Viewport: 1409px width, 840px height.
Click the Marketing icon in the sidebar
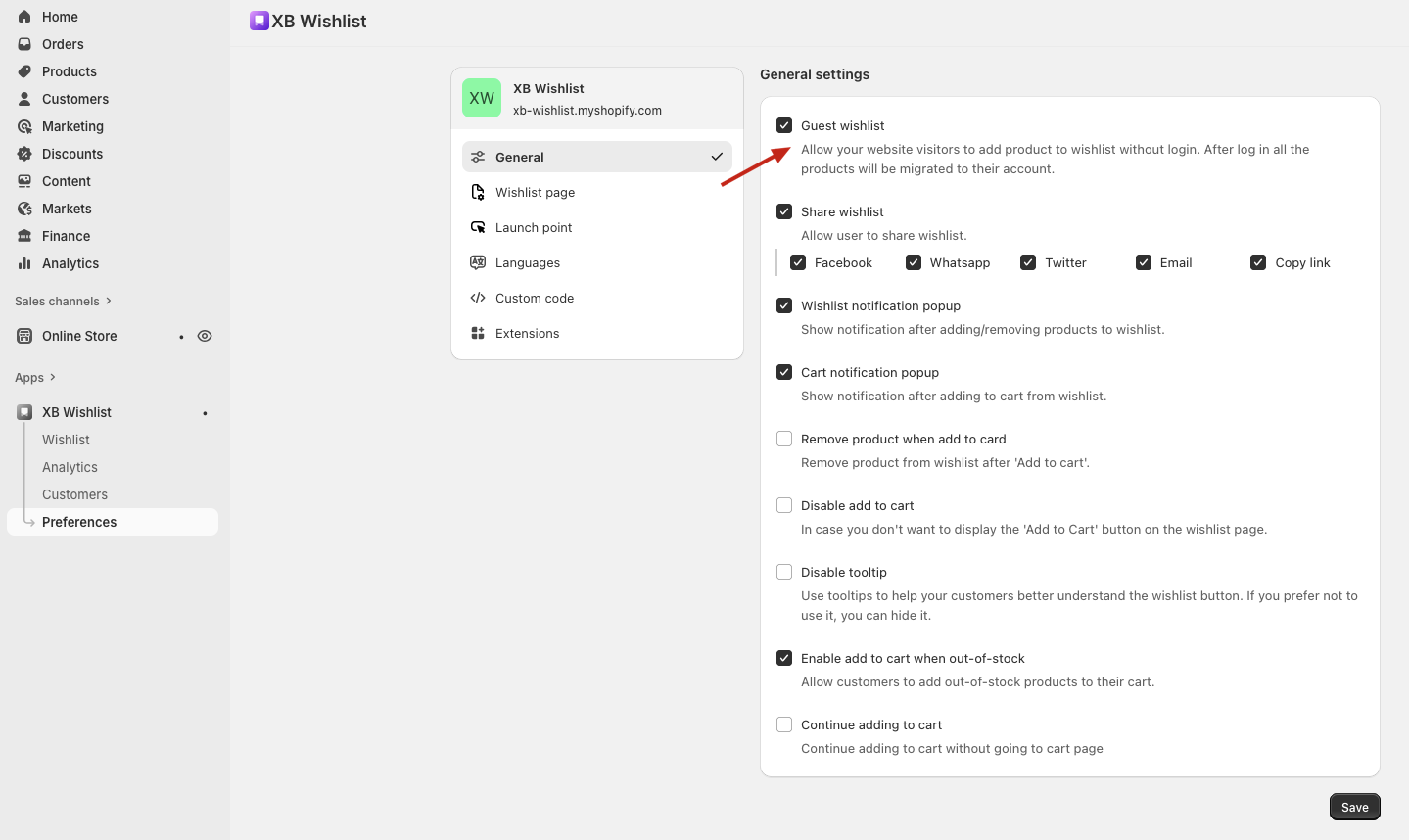pos(23,126)
